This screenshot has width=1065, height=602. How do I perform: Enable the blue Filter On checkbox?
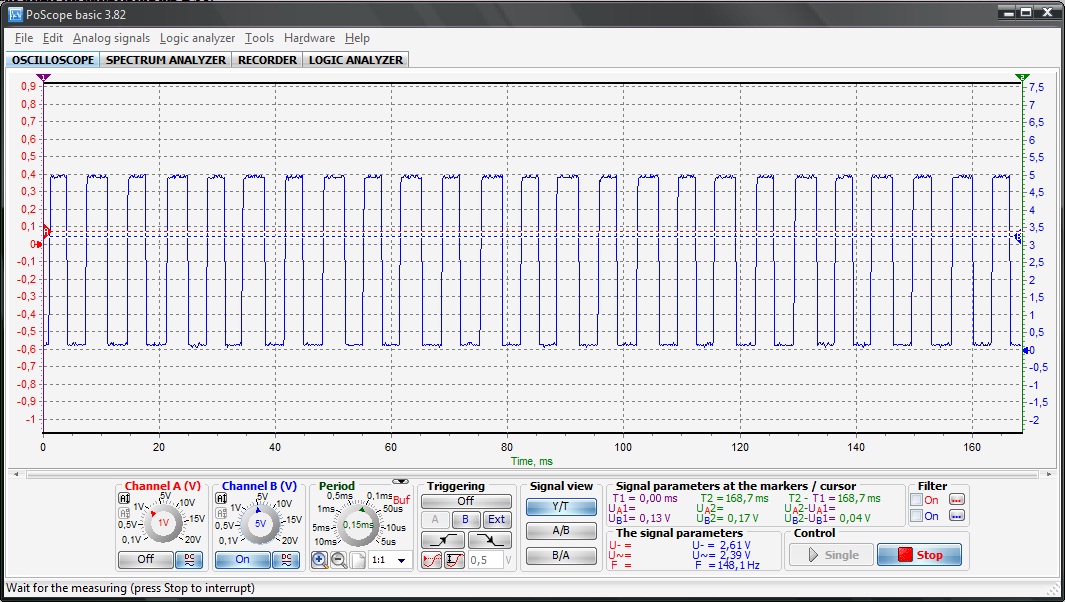click(x=916, y=516)
